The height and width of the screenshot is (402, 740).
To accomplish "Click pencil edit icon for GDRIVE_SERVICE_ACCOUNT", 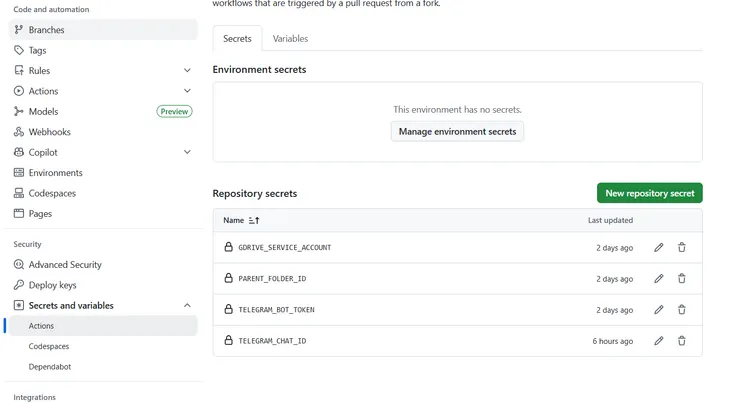I will 658,248.
